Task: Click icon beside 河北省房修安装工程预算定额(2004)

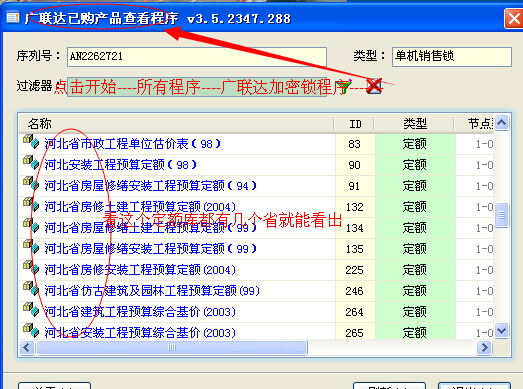Action: 31,268
